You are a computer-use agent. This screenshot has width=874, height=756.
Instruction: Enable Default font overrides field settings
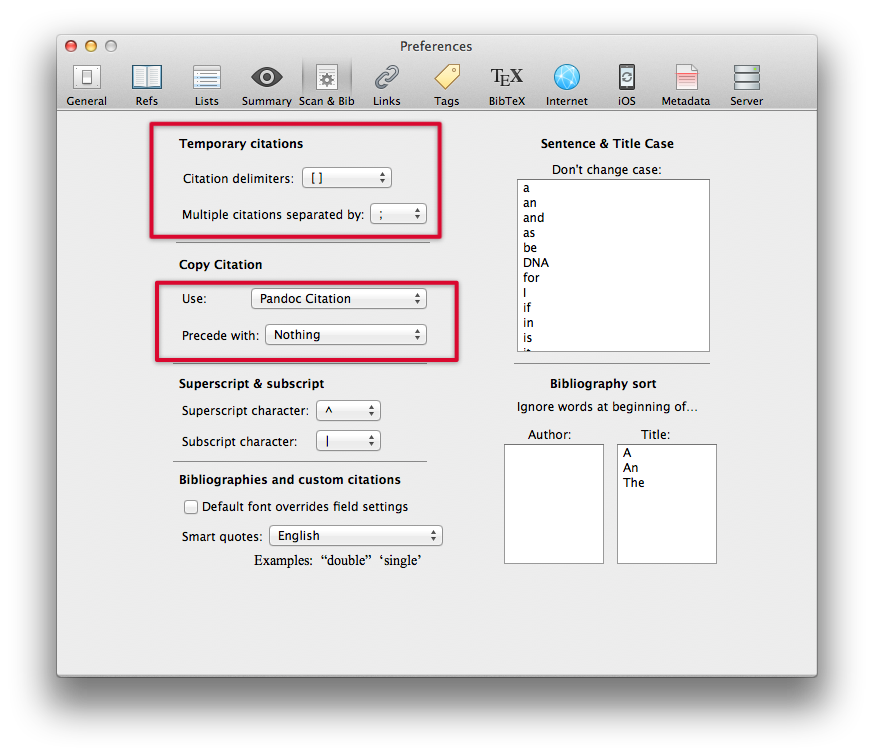(191, 507)
